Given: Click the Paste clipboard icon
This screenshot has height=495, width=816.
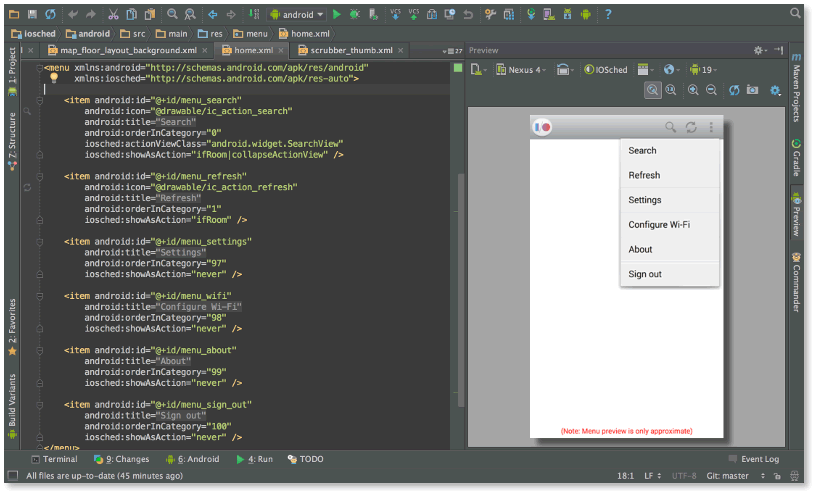Looking at the screenshot, I should pyautogui.click(x=150, y=15).
